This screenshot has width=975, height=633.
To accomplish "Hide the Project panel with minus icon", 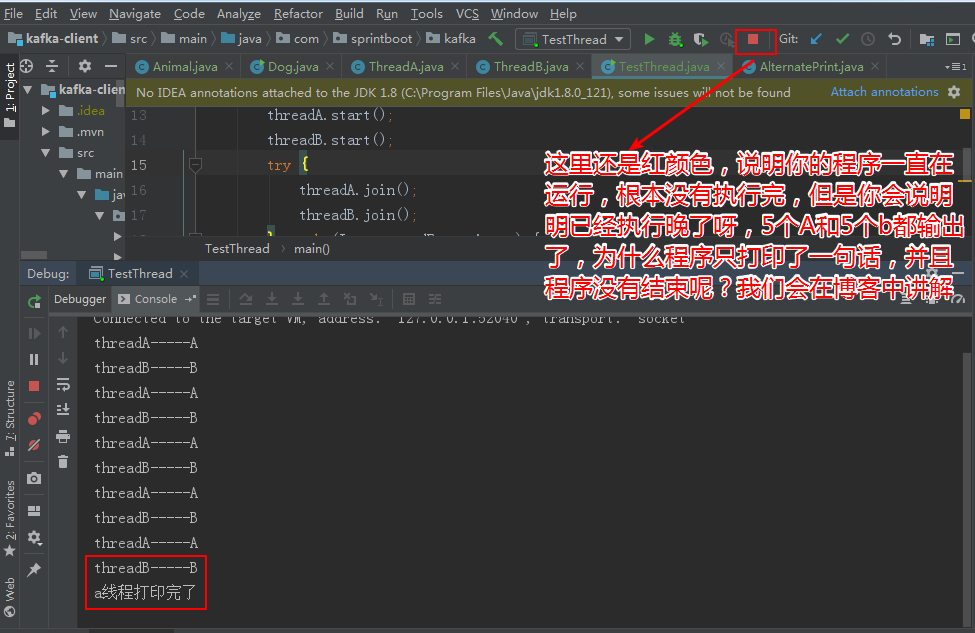I will 111,66.
